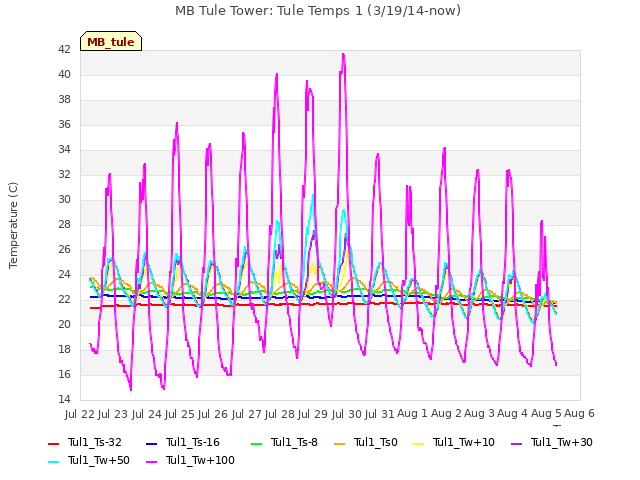Screen dimensions: 640x480
Task: Click the purple Tul1_Tw+30 legend swatch
Action: (x=516, y=444)
